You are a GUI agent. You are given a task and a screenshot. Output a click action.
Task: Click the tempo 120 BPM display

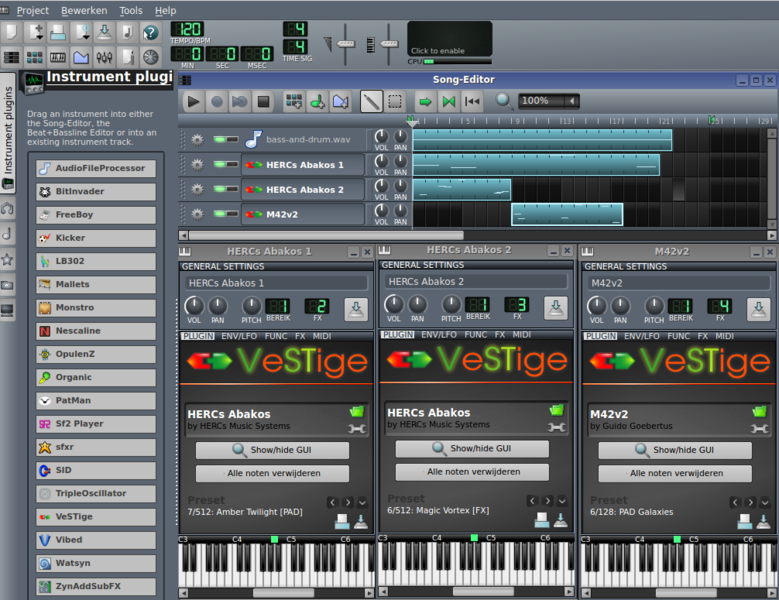187,29
